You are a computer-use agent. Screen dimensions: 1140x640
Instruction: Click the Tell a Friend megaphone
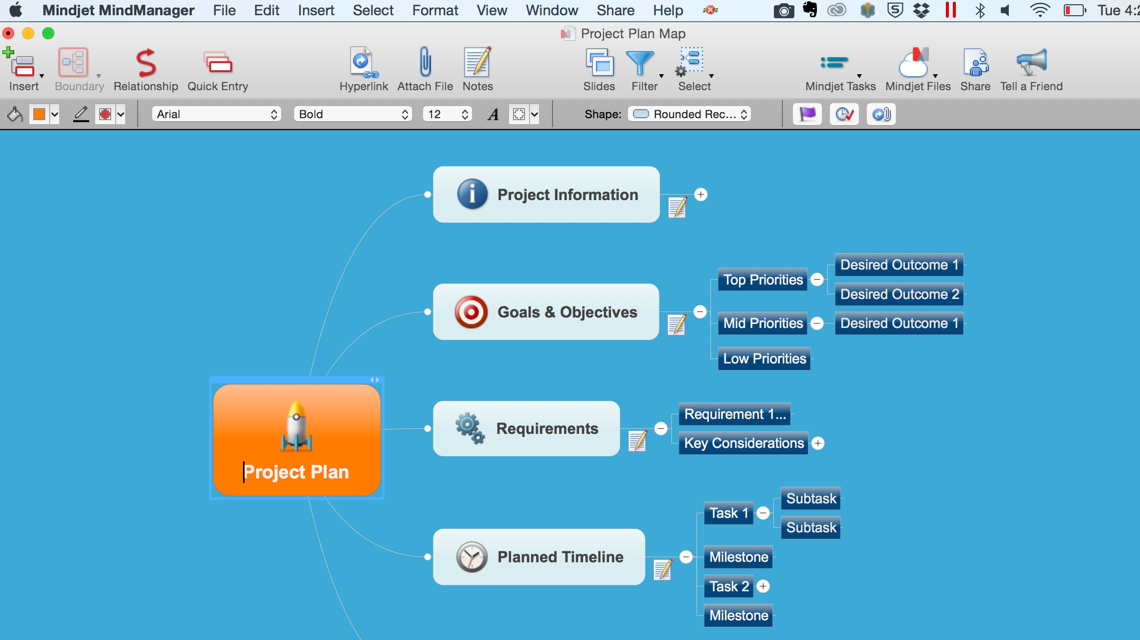1032,63
